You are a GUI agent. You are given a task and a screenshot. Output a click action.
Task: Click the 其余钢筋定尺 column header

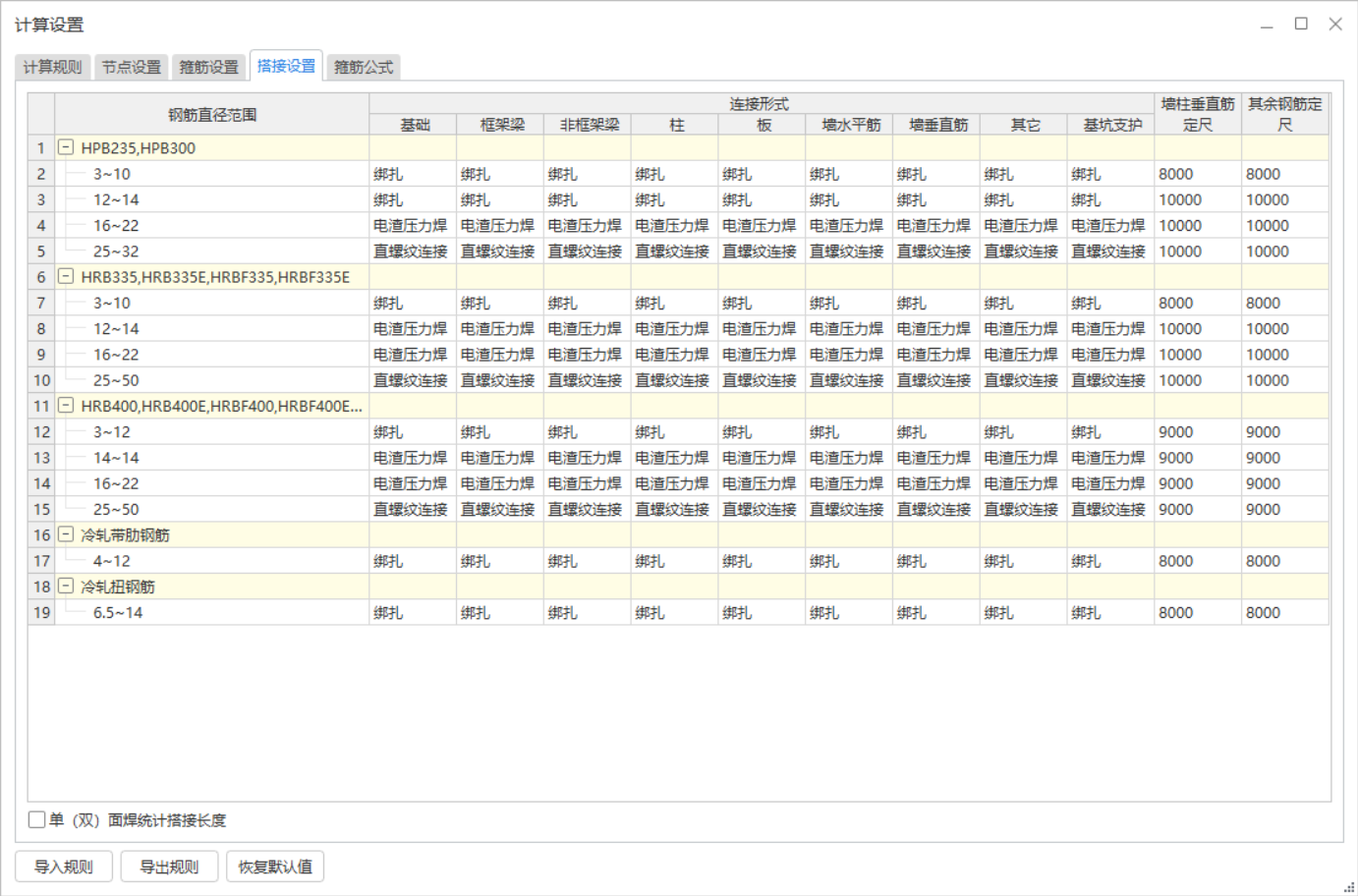pos(1285,114)
